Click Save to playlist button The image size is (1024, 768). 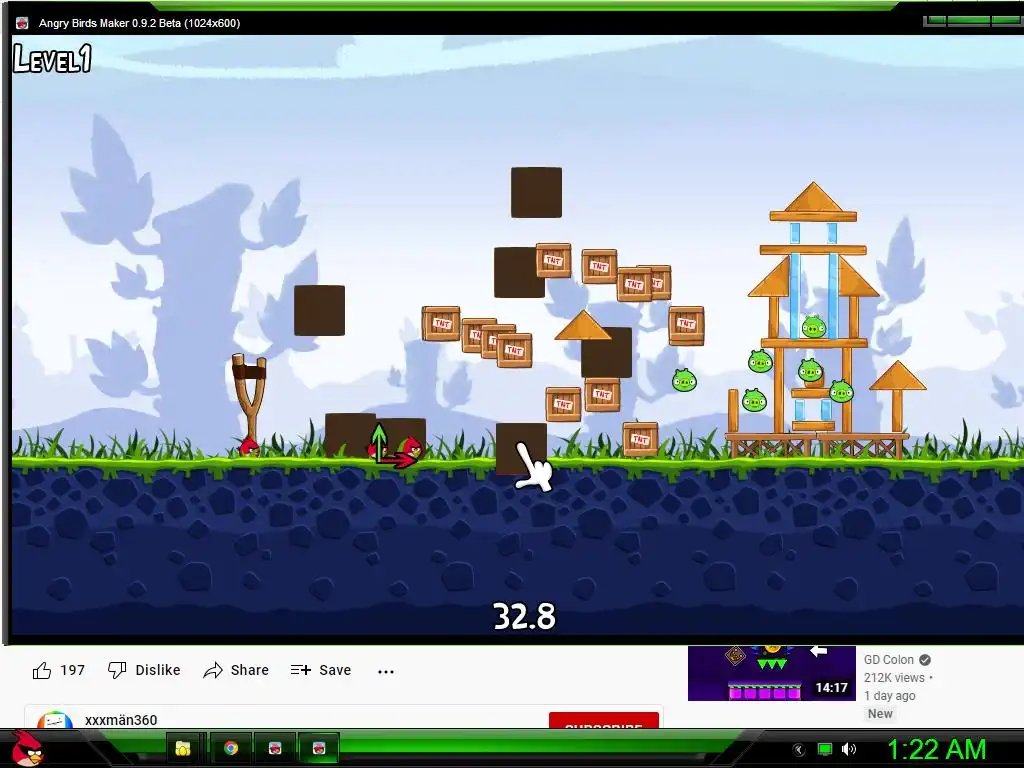coord(321,670)
